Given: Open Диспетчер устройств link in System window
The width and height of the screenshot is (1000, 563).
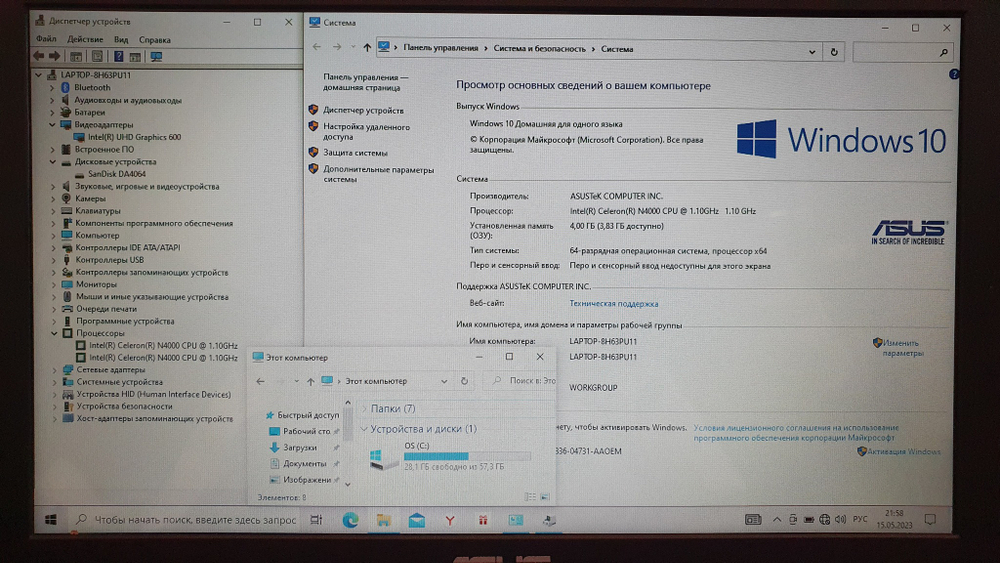Looking at the screenshot, I should 363,110.
